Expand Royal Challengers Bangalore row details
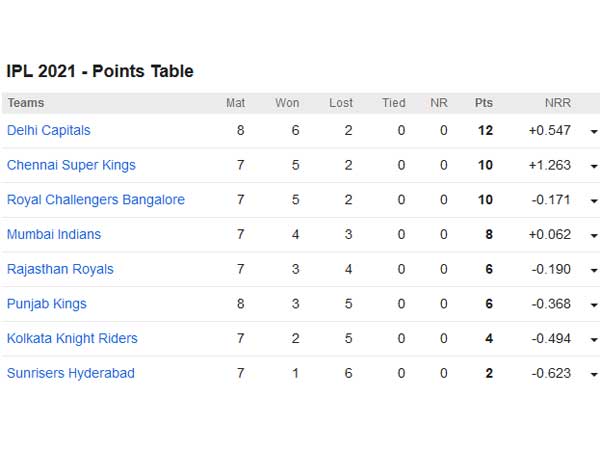The image size is (600, 450). point(593,201)
